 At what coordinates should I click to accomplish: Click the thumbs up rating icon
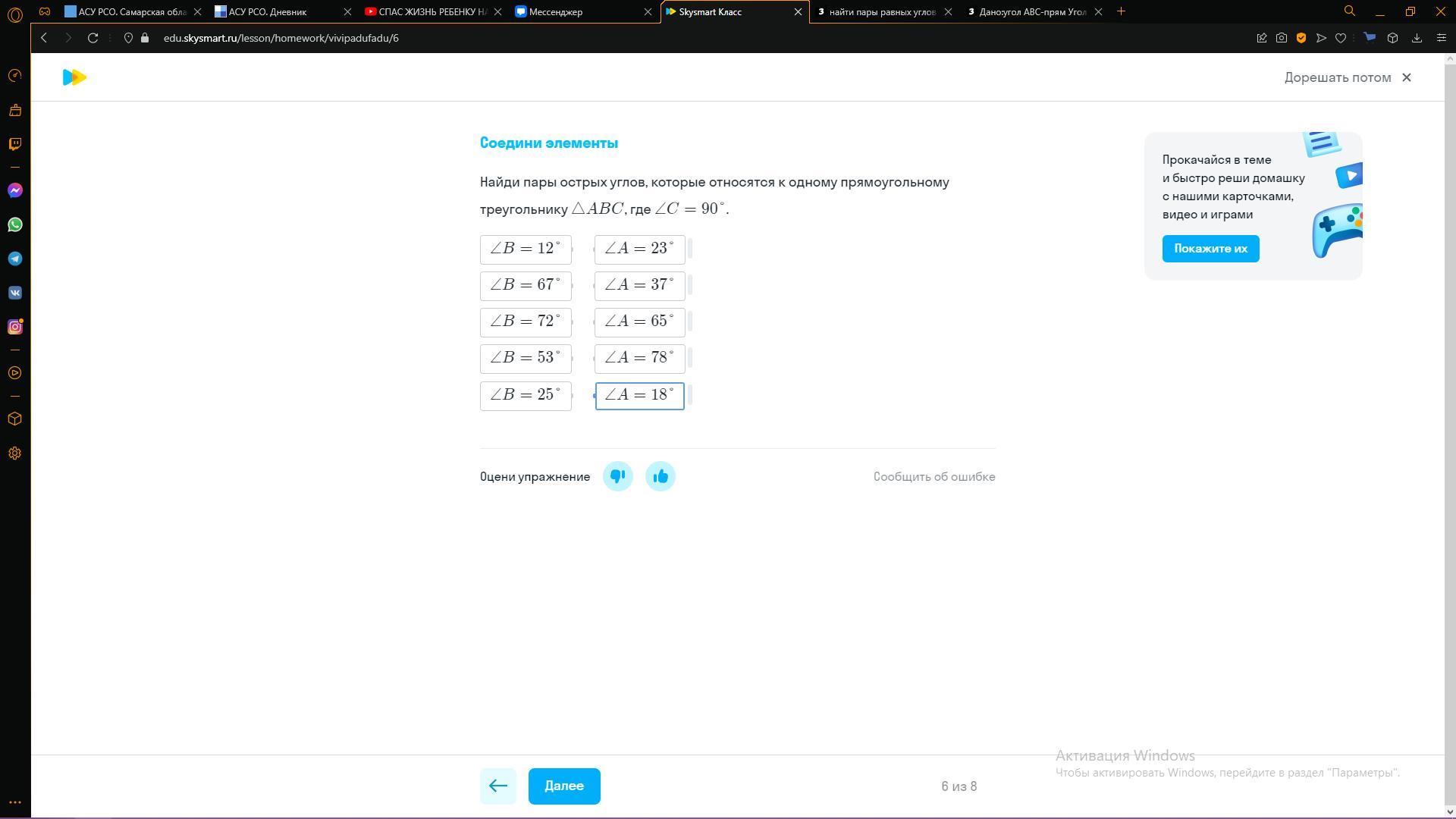tap(660, 476)
